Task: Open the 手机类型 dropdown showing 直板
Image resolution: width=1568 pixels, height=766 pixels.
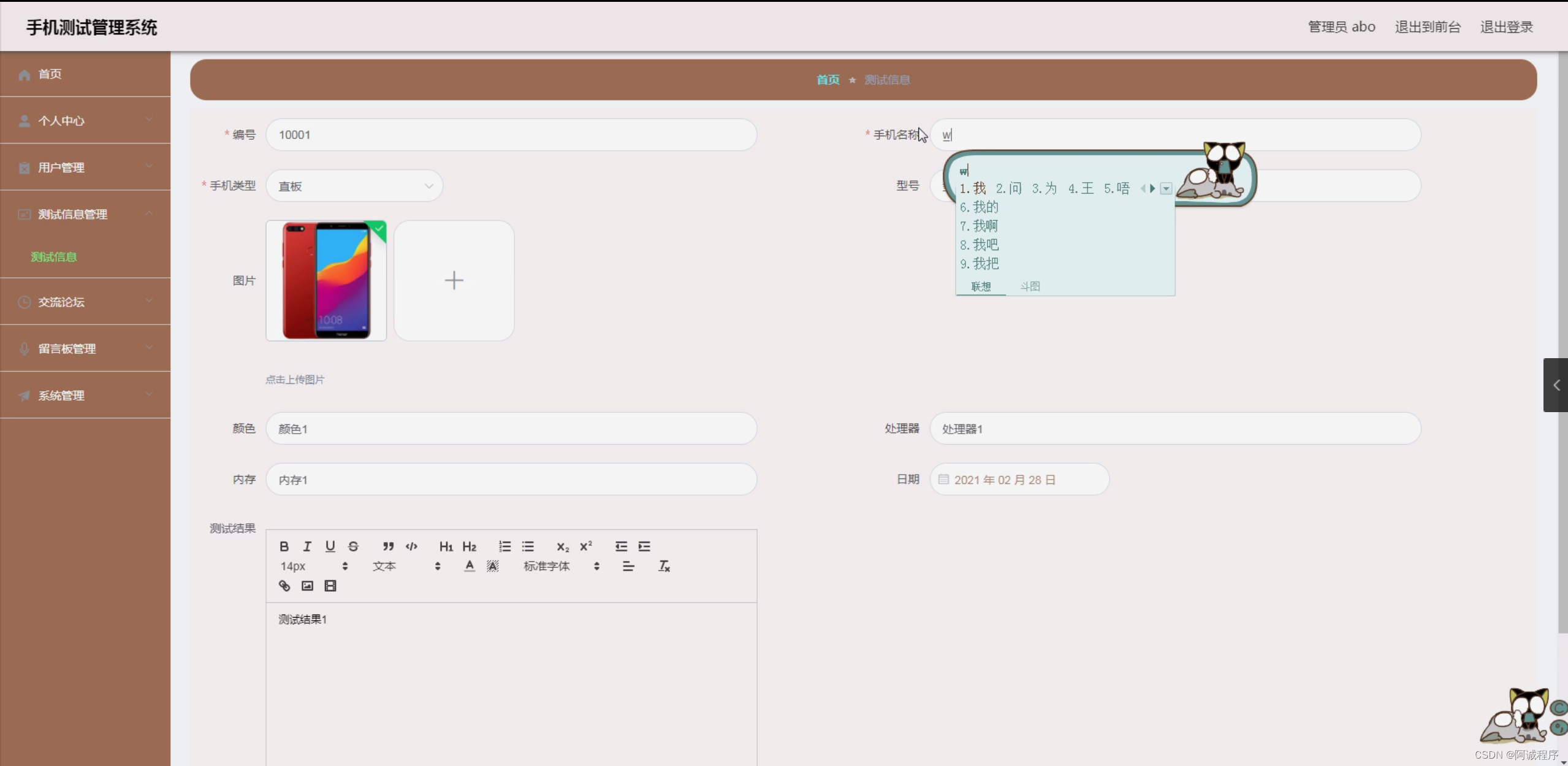Action: coord(354,185)
